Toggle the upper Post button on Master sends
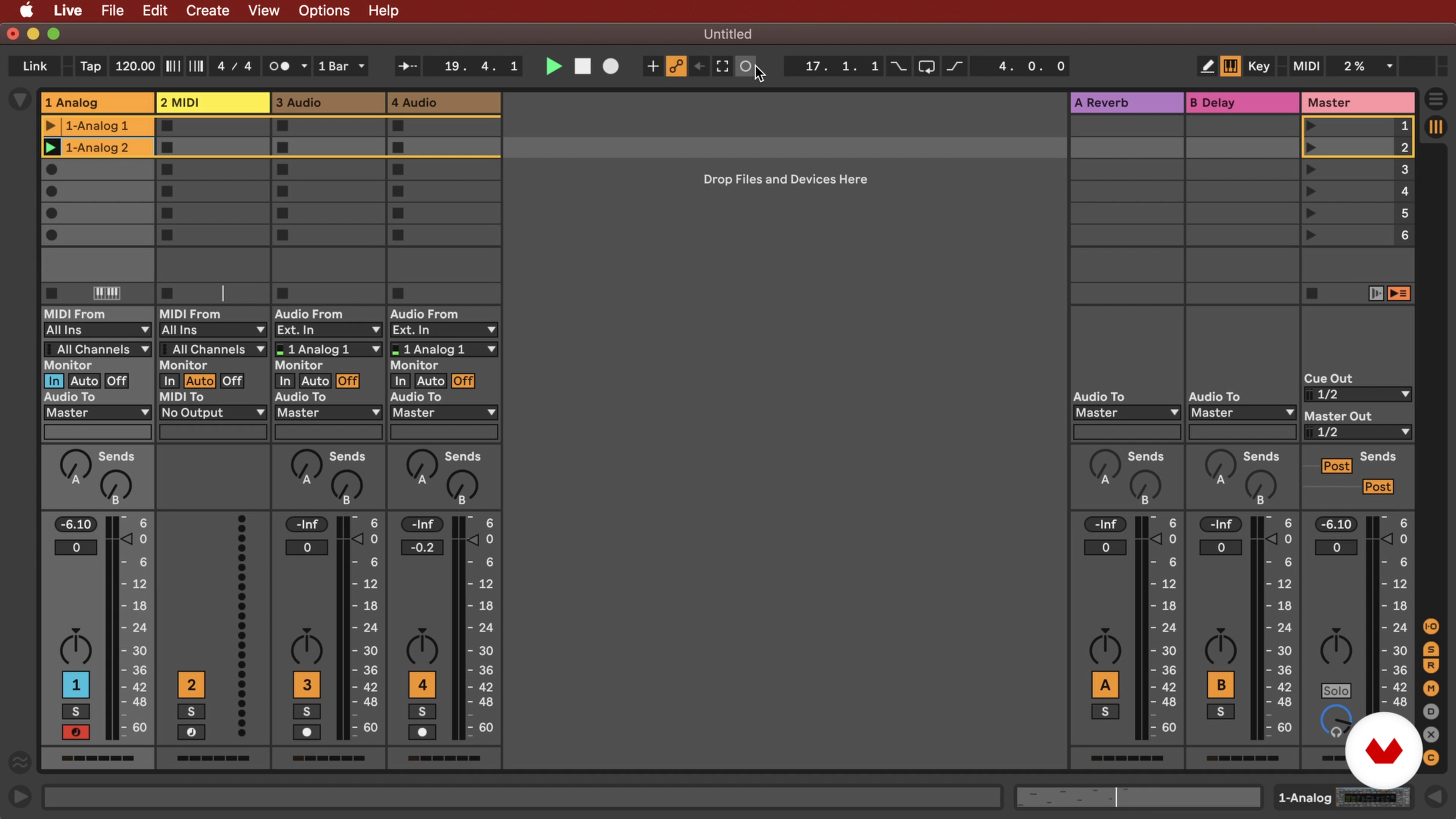This screenshot has width=1456, height=819. coord(1336,466)
